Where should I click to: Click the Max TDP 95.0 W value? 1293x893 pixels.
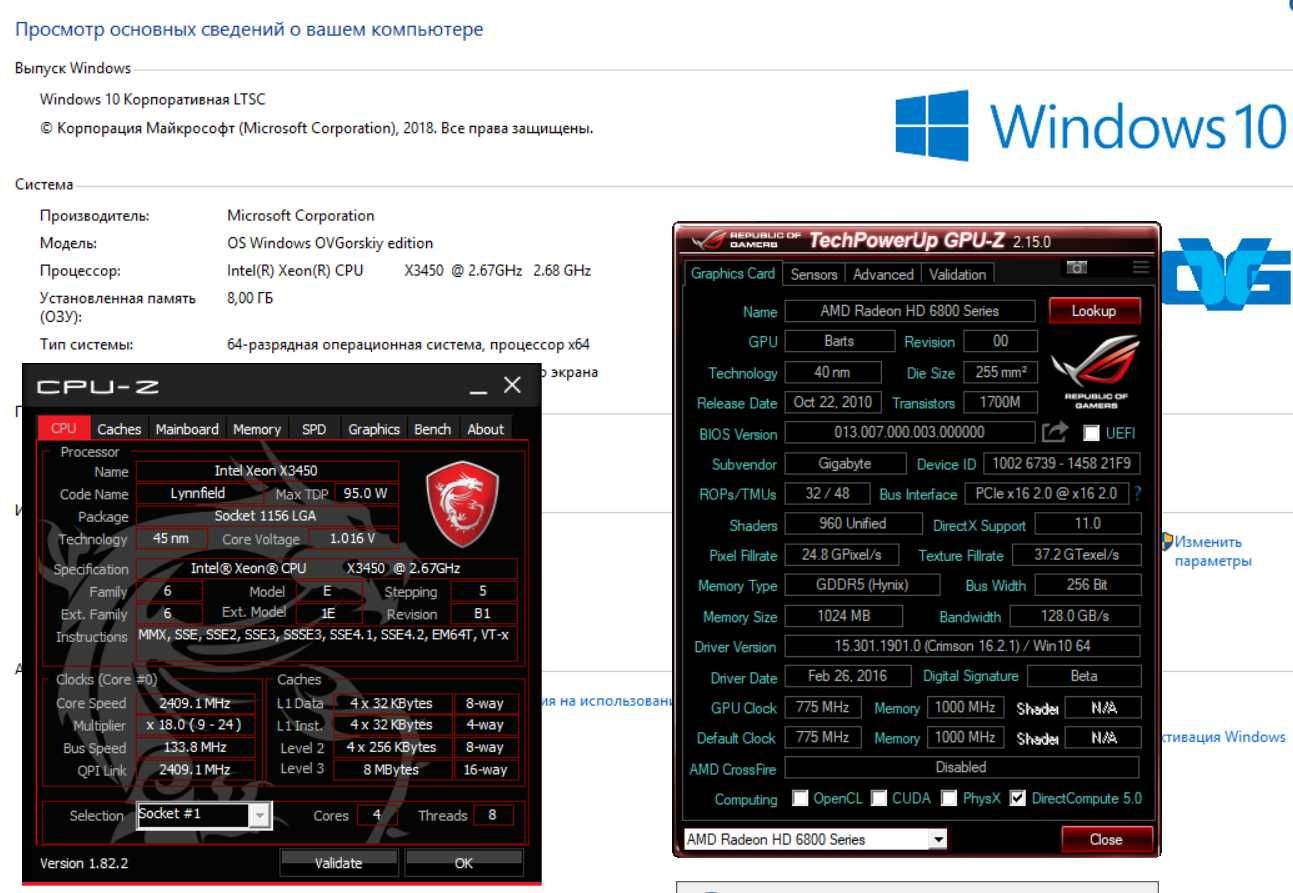click(x=365, y=494)
